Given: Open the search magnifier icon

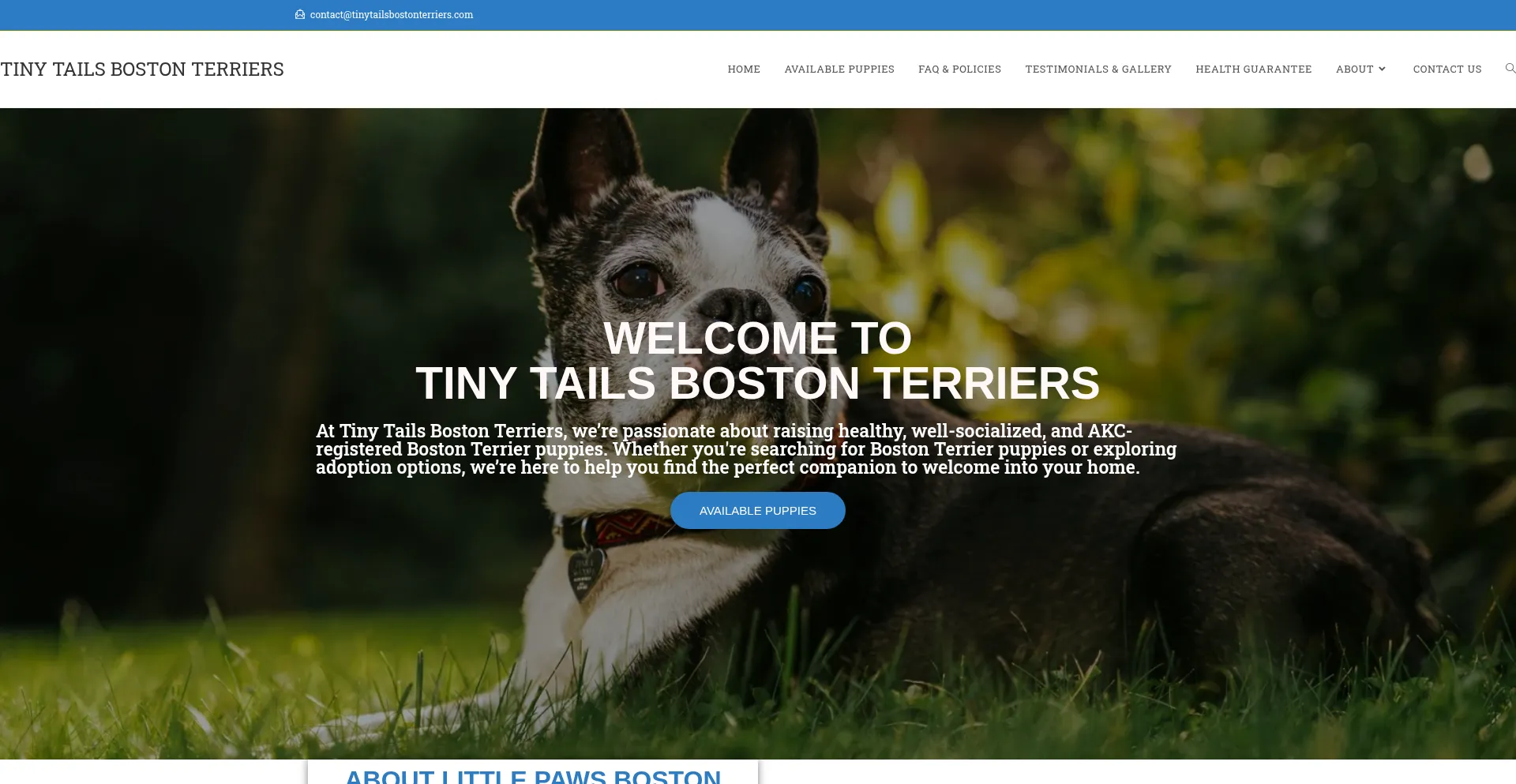Looking at the screenshot, I should 1510,69.
